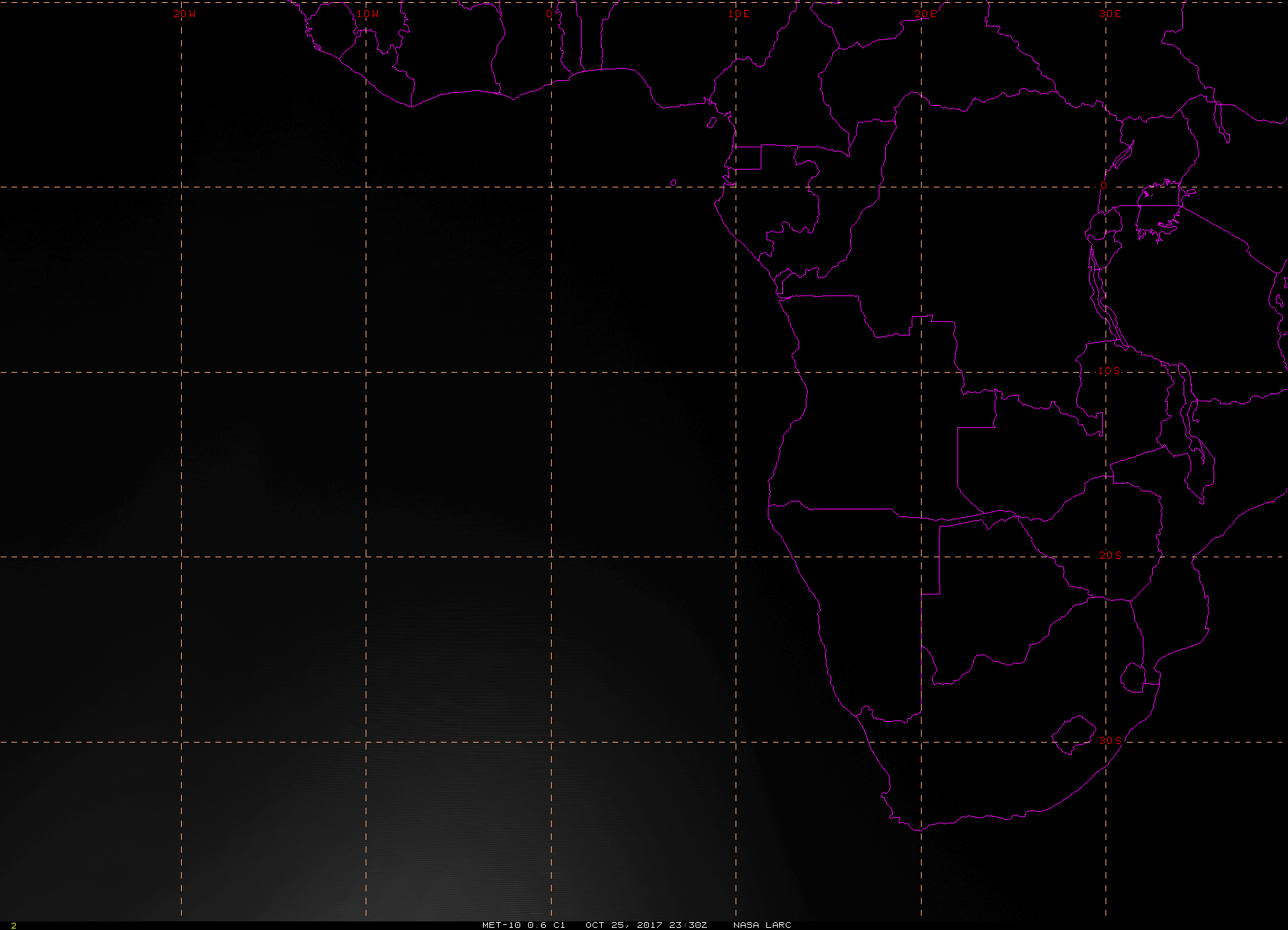Screen dimensions: 1288x930
Task: Select the "10E" longitude label
Action: click(739, 14)
